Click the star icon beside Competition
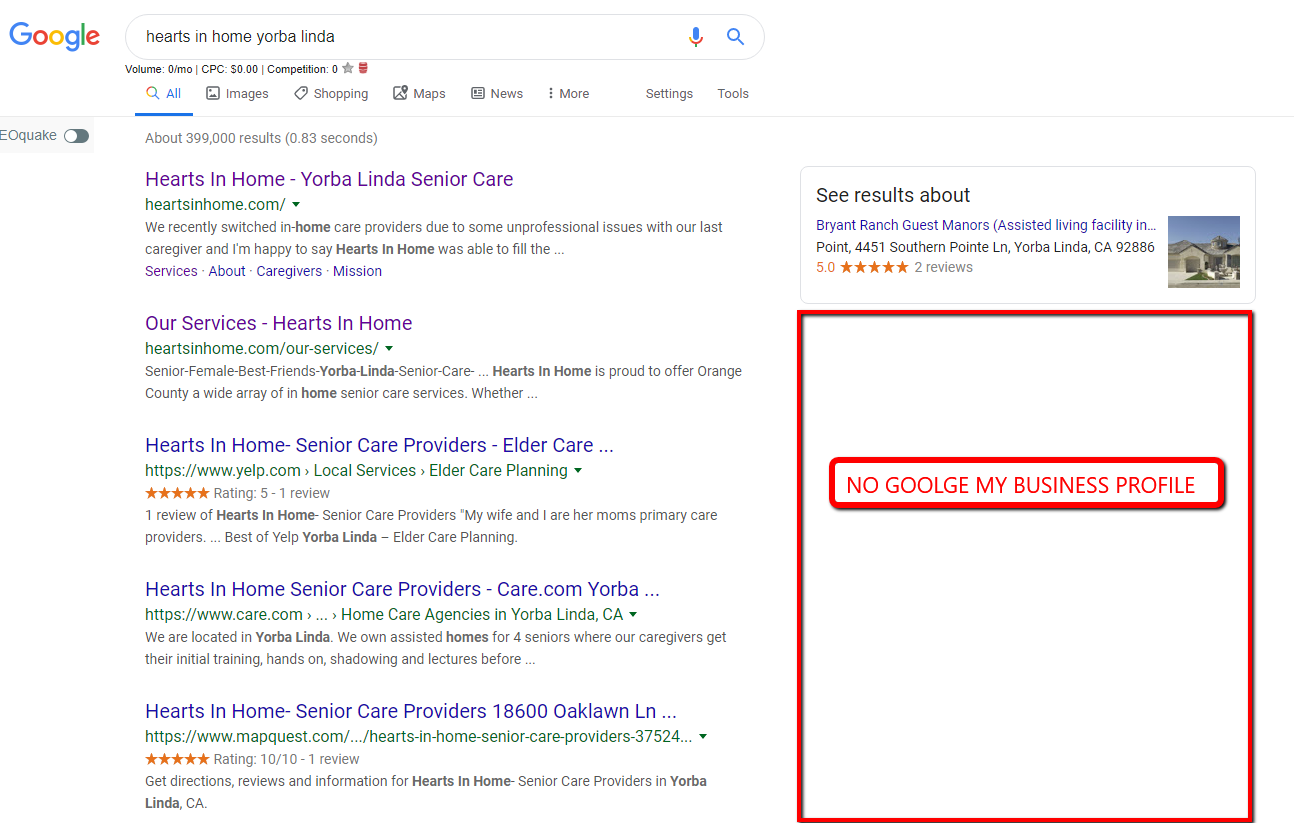This screenshot has width=1294, height=823. (348, 69)
